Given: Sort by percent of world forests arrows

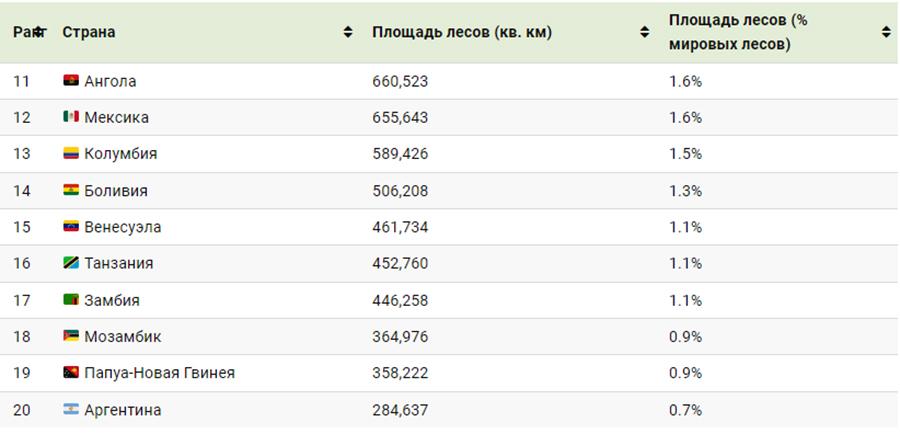Looking at the screenshot, I should tap(886, 32).
